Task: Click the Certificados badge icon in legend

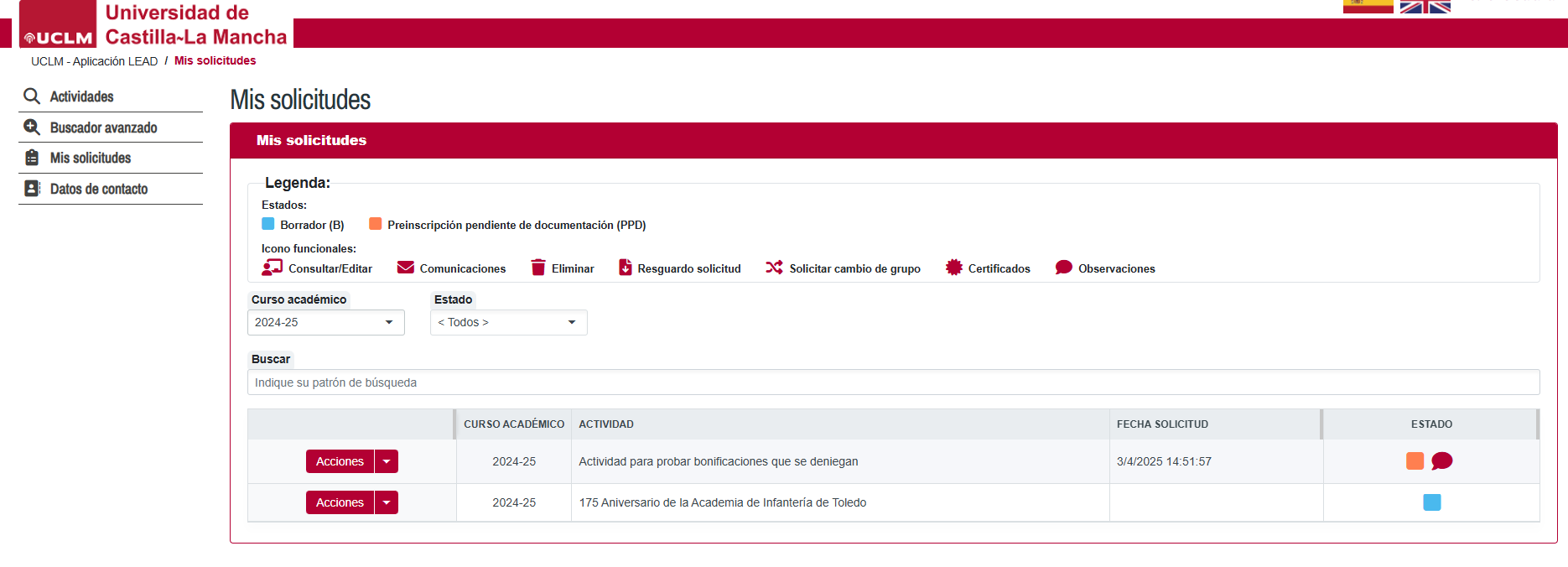Action: [x=953, y=268]
